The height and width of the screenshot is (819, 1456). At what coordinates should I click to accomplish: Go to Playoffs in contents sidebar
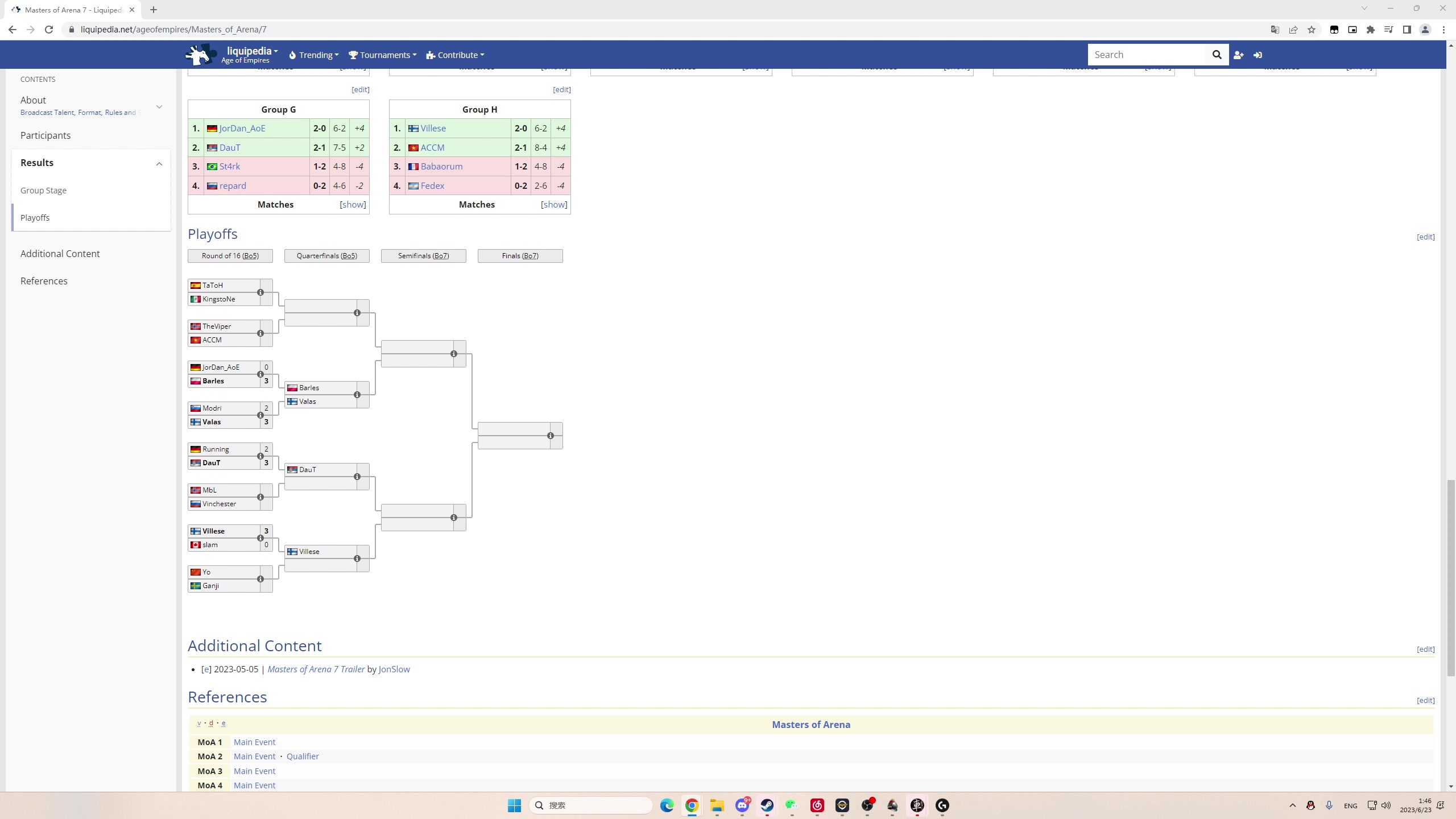coord(35,218)
